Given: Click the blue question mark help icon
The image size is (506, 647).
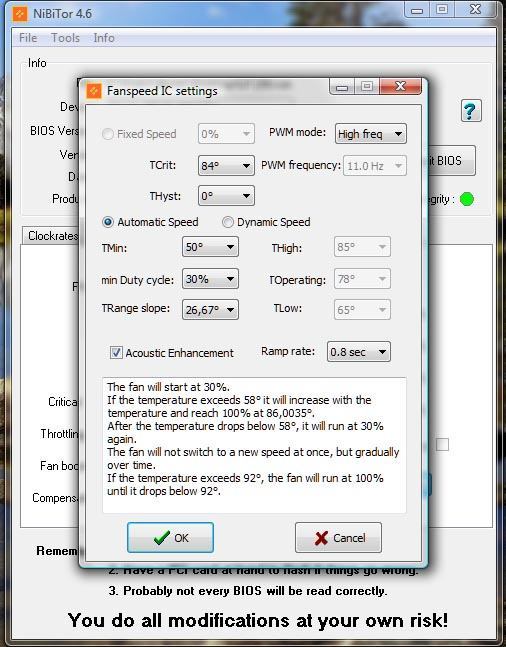Looking at the screenshot, I should [x=471, y=111].
